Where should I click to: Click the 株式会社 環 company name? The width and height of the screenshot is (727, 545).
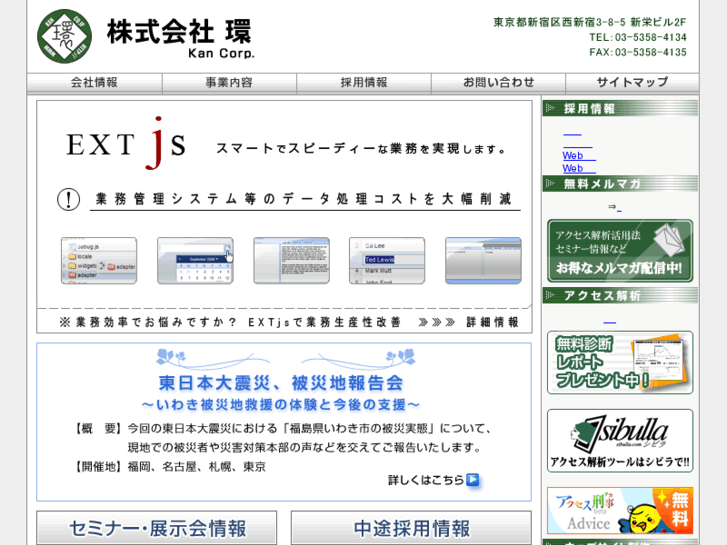pos(179,32)
